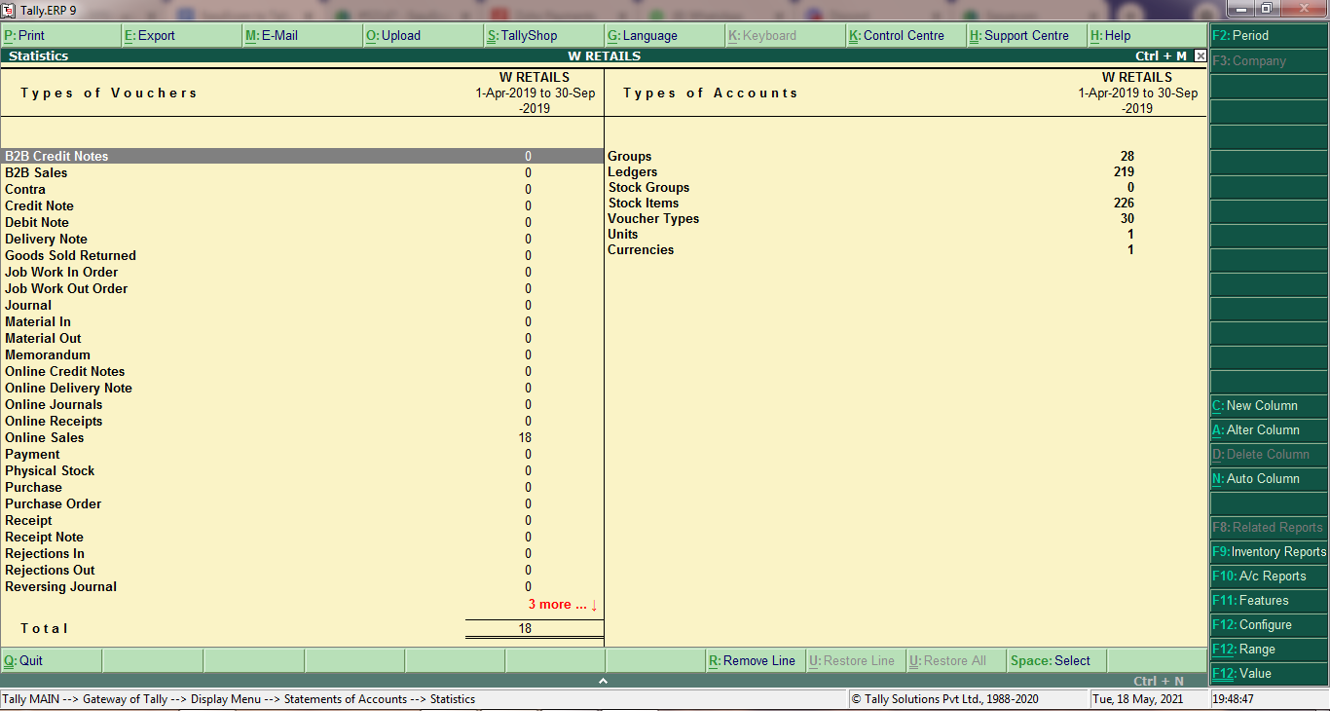Select the Physical Stock row
Screen dimensions: 1330x711
point(302,470)
